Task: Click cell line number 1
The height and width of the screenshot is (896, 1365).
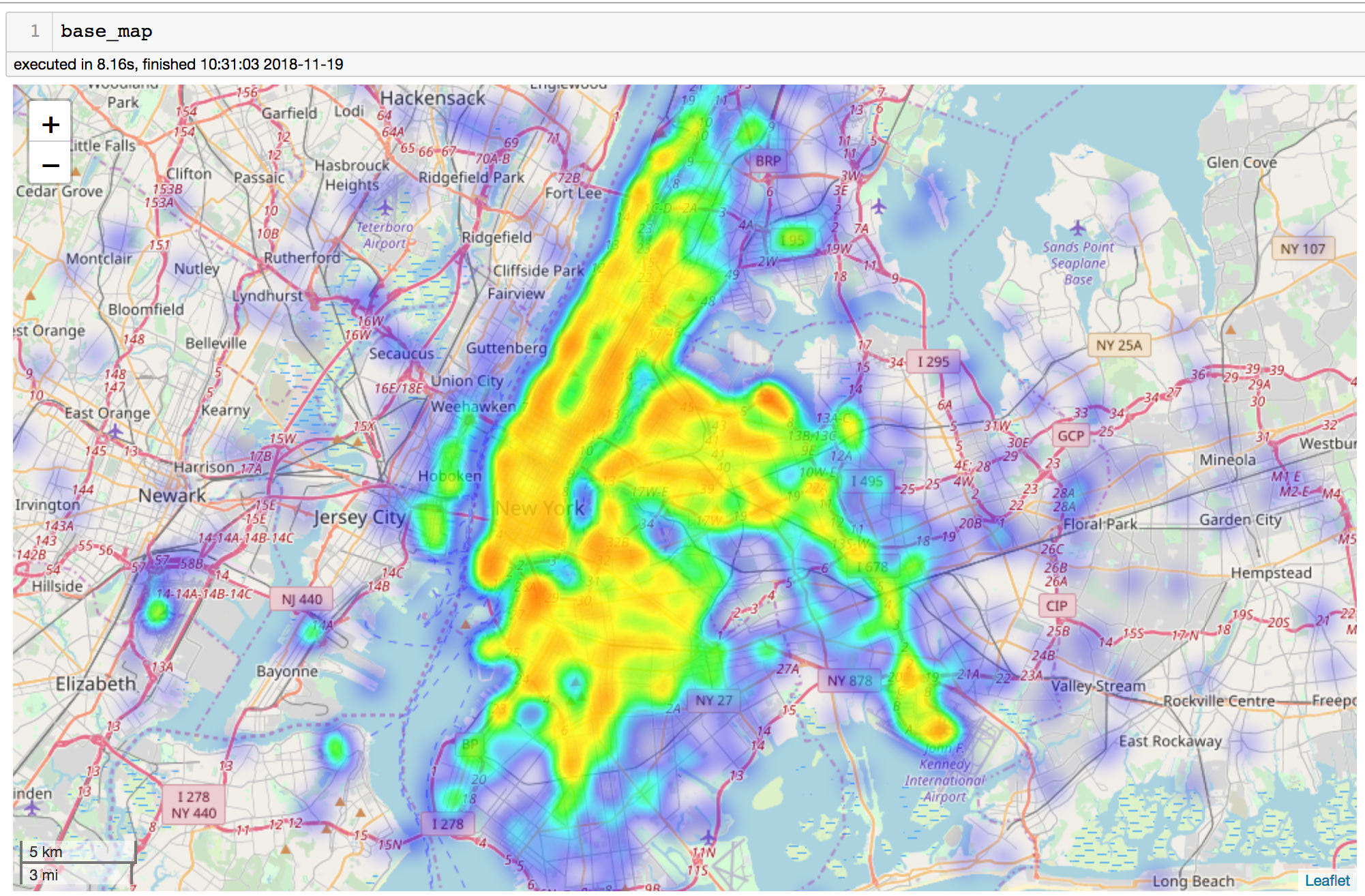Action: tap(35, 31)
